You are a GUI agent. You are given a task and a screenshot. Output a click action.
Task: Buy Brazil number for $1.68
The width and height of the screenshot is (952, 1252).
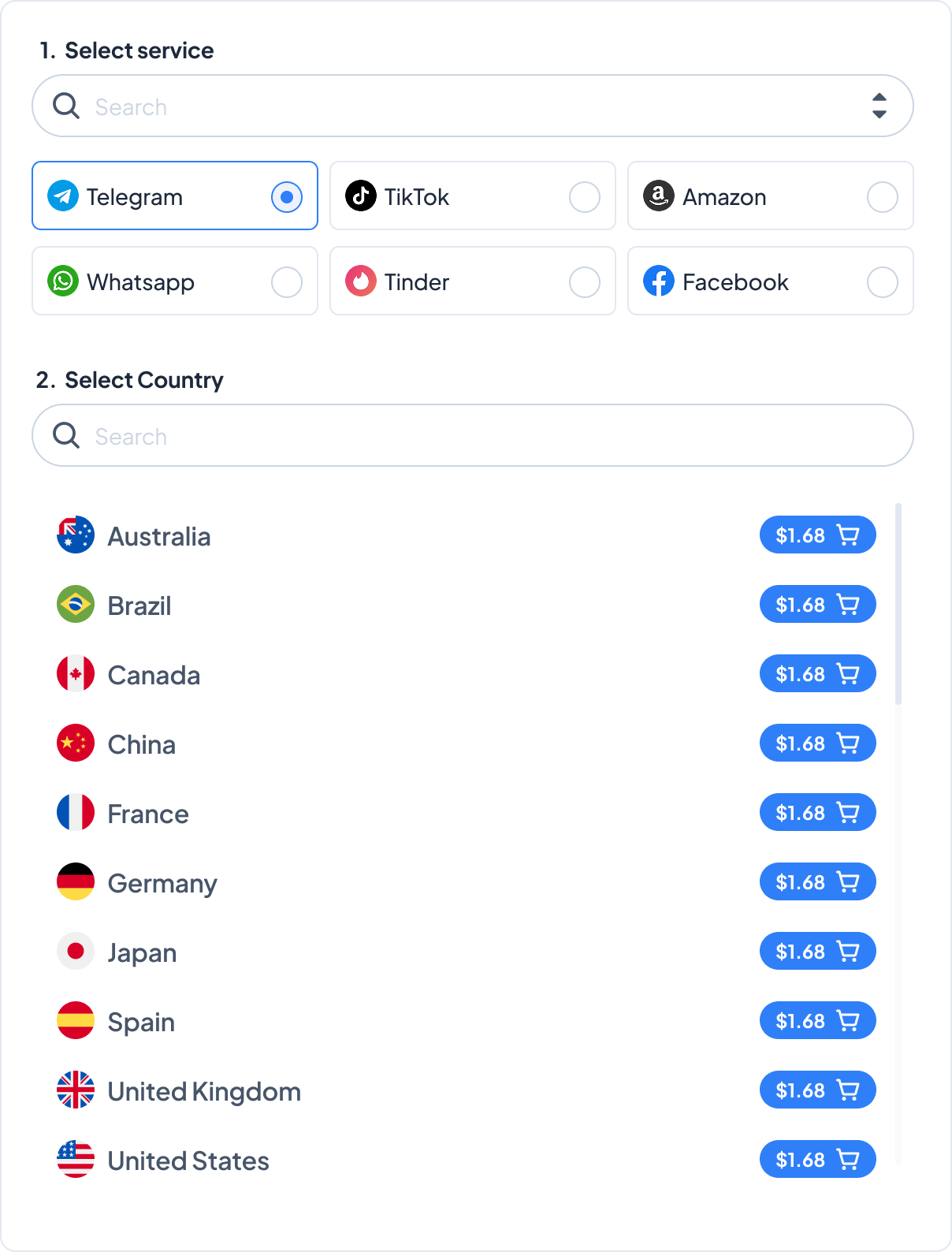click(x=817, y=605)
